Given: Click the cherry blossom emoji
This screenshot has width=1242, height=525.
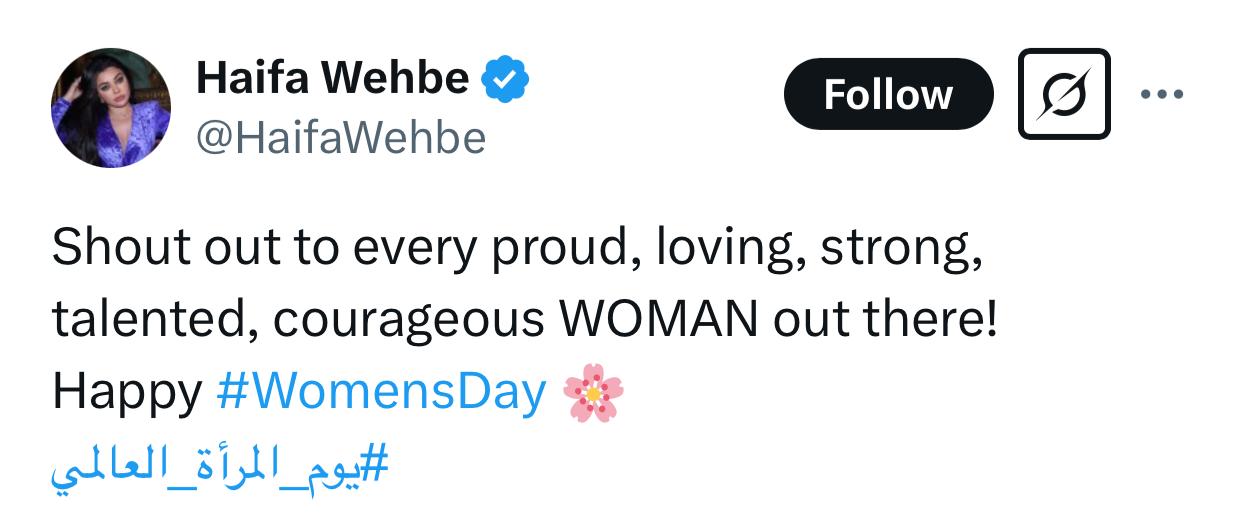Looking at the screenshot, I should point(593,394).
